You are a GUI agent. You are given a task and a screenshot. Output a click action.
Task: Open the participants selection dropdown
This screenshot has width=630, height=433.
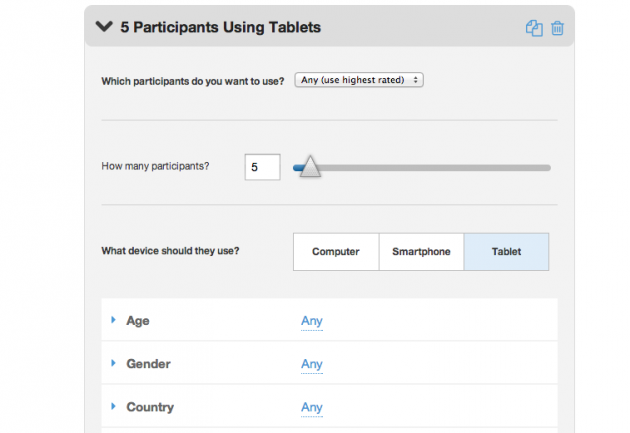pos(359,80)
